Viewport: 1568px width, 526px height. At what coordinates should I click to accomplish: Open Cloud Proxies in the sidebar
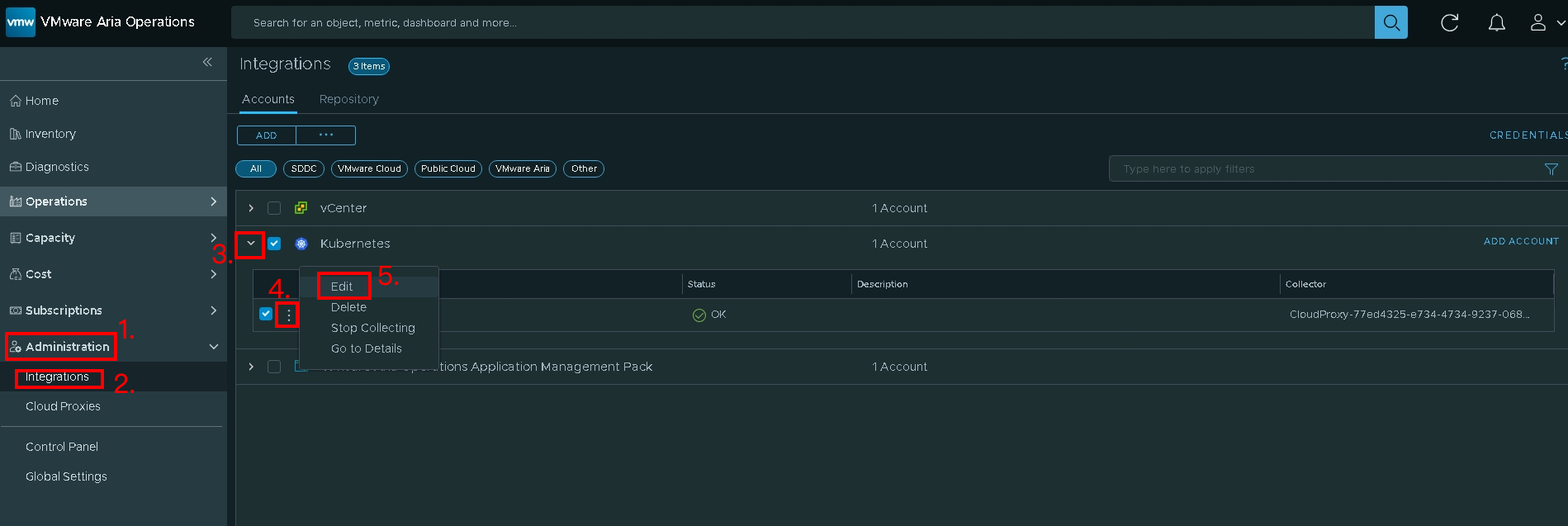click(63, 406)
